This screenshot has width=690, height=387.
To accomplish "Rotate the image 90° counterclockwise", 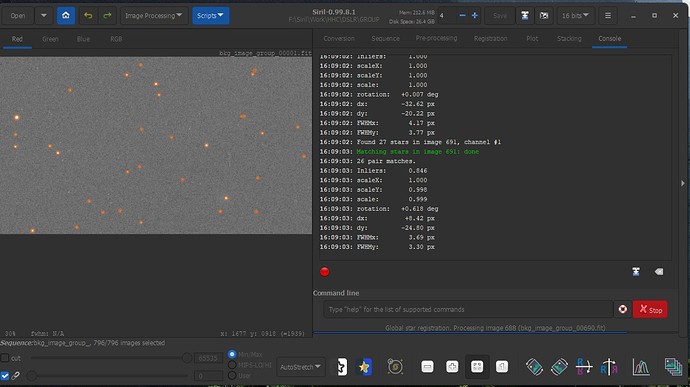I will [534, 366].
